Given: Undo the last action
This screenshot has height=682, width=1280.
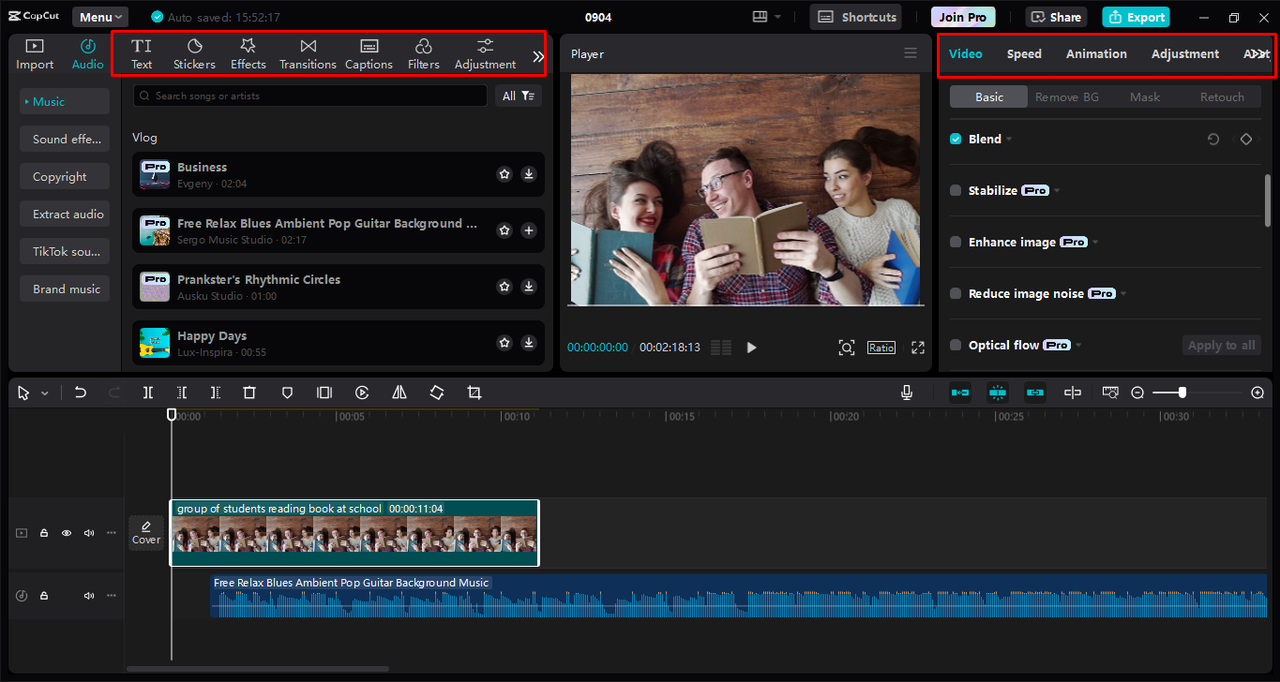Looking at the screenshot, I should coord(80,393).
